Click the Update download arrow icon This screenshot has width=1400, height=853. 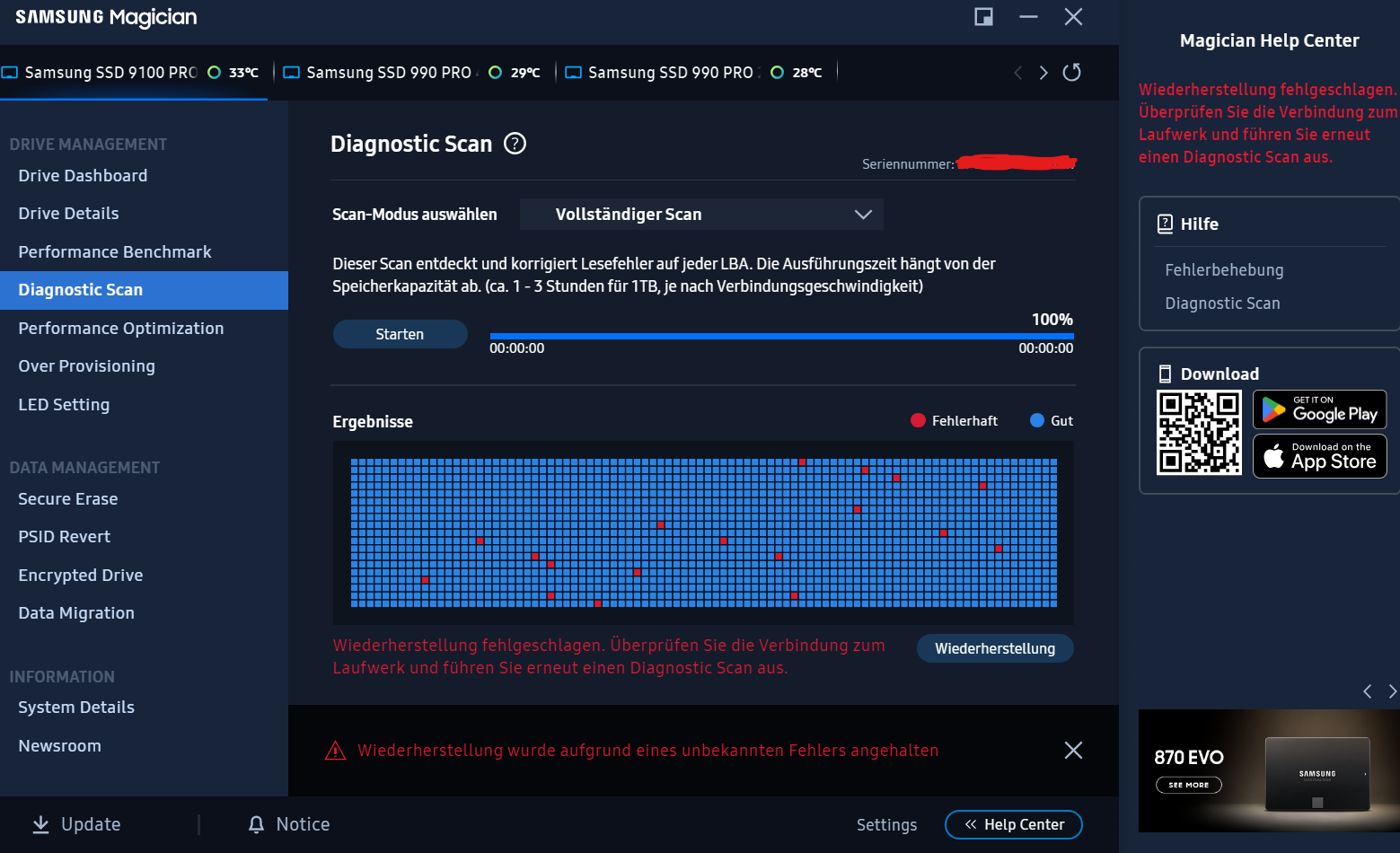pos(40,824)
